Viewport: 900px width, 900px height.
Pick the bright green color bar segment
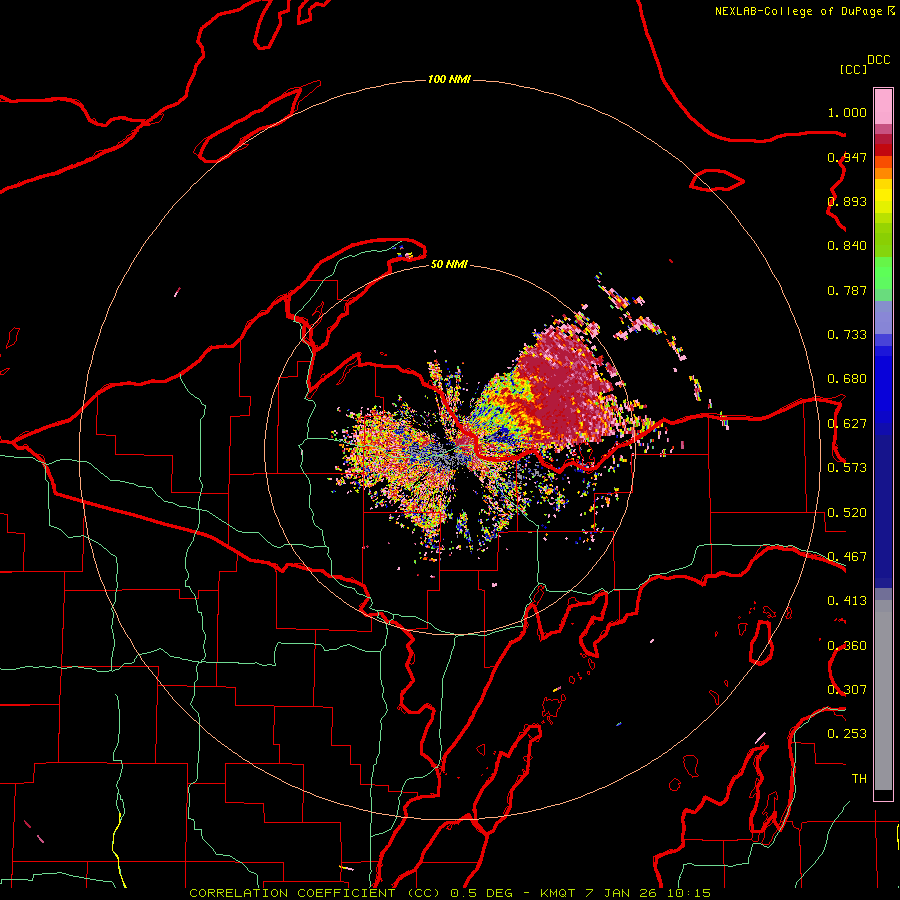pyautogui.click(x=883, y=273)
